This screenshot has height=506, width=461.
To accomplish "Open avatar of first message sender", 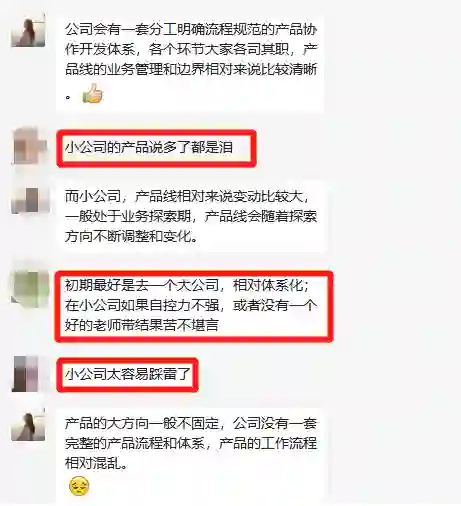I will tap(28, 30).
